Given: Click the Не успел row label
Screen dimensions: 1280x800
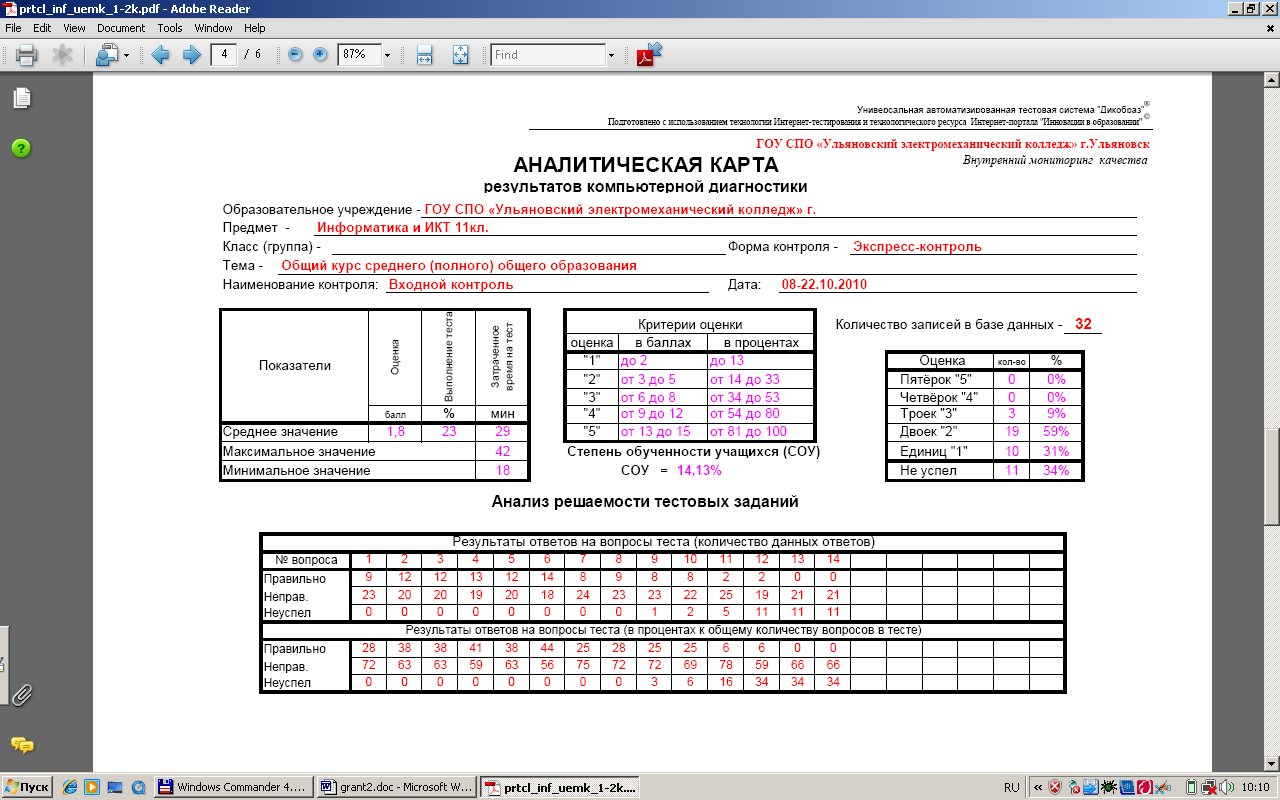Looking at the screenshot, I should click(928, 470).
